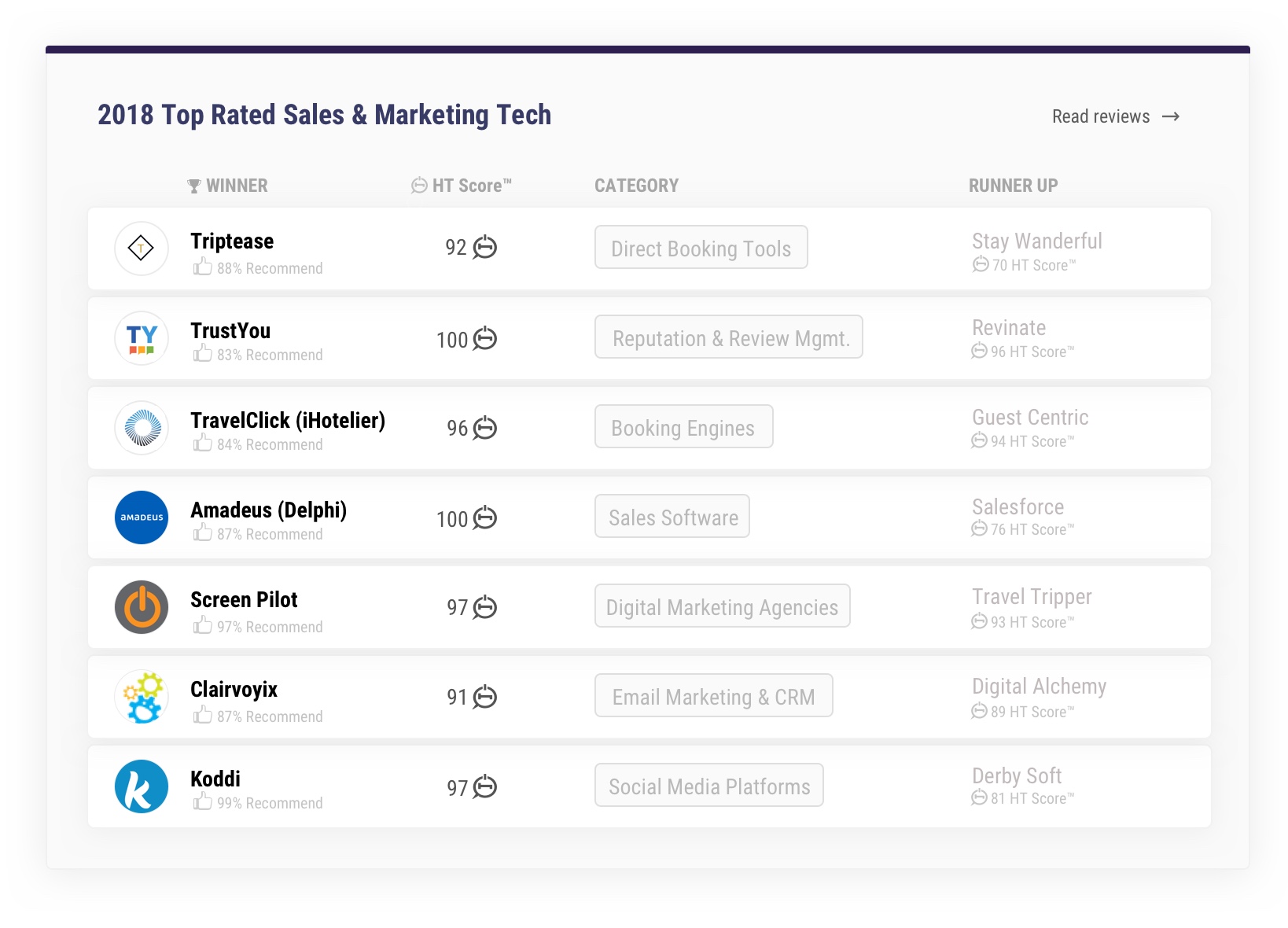
Task: Click the HT score icon in Screen Pilot row
Action: click(x=484, y=607)
